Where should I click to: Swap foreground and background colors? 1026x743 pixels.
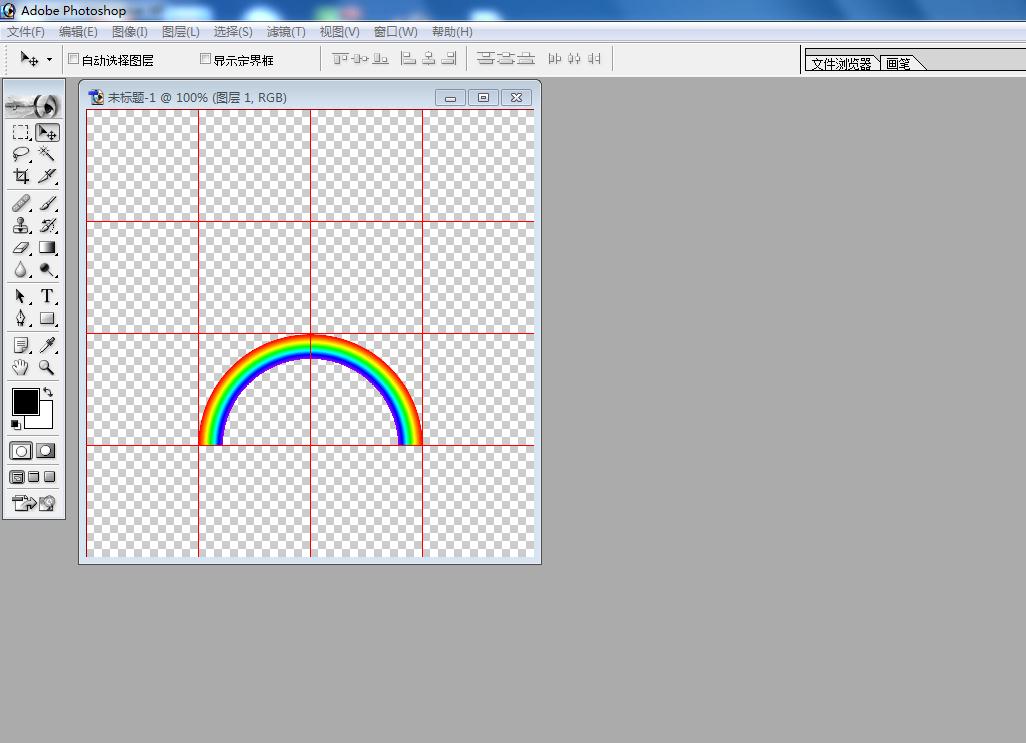(48, 392)
